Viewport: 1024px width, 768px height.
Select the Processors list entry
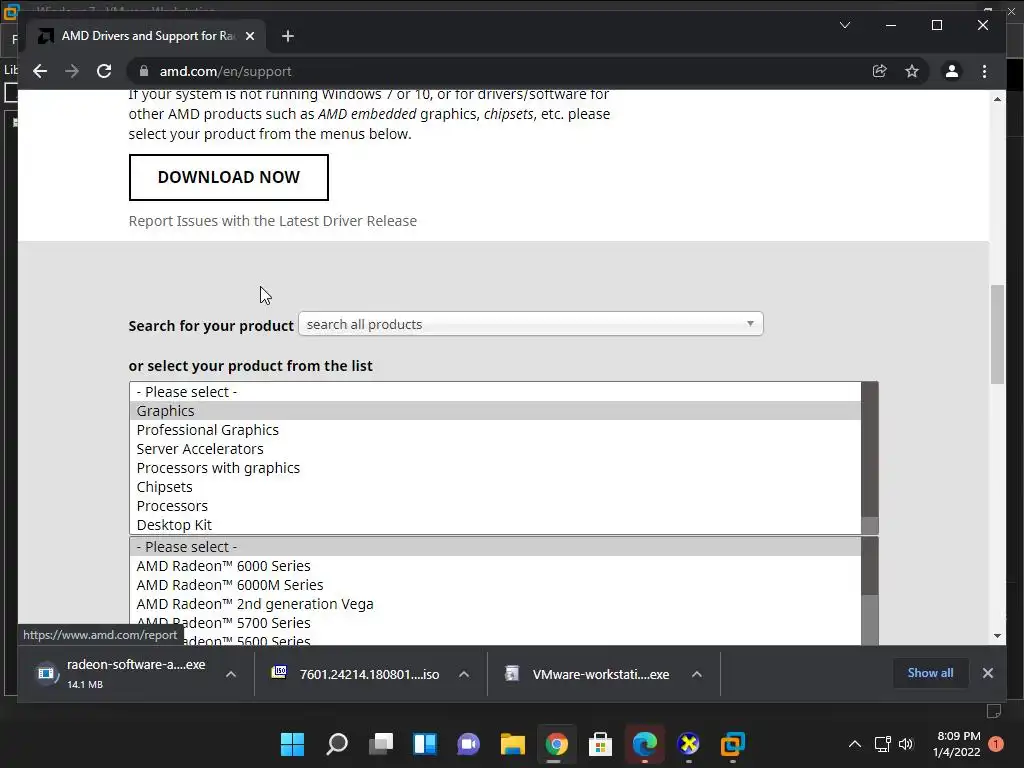495,505
